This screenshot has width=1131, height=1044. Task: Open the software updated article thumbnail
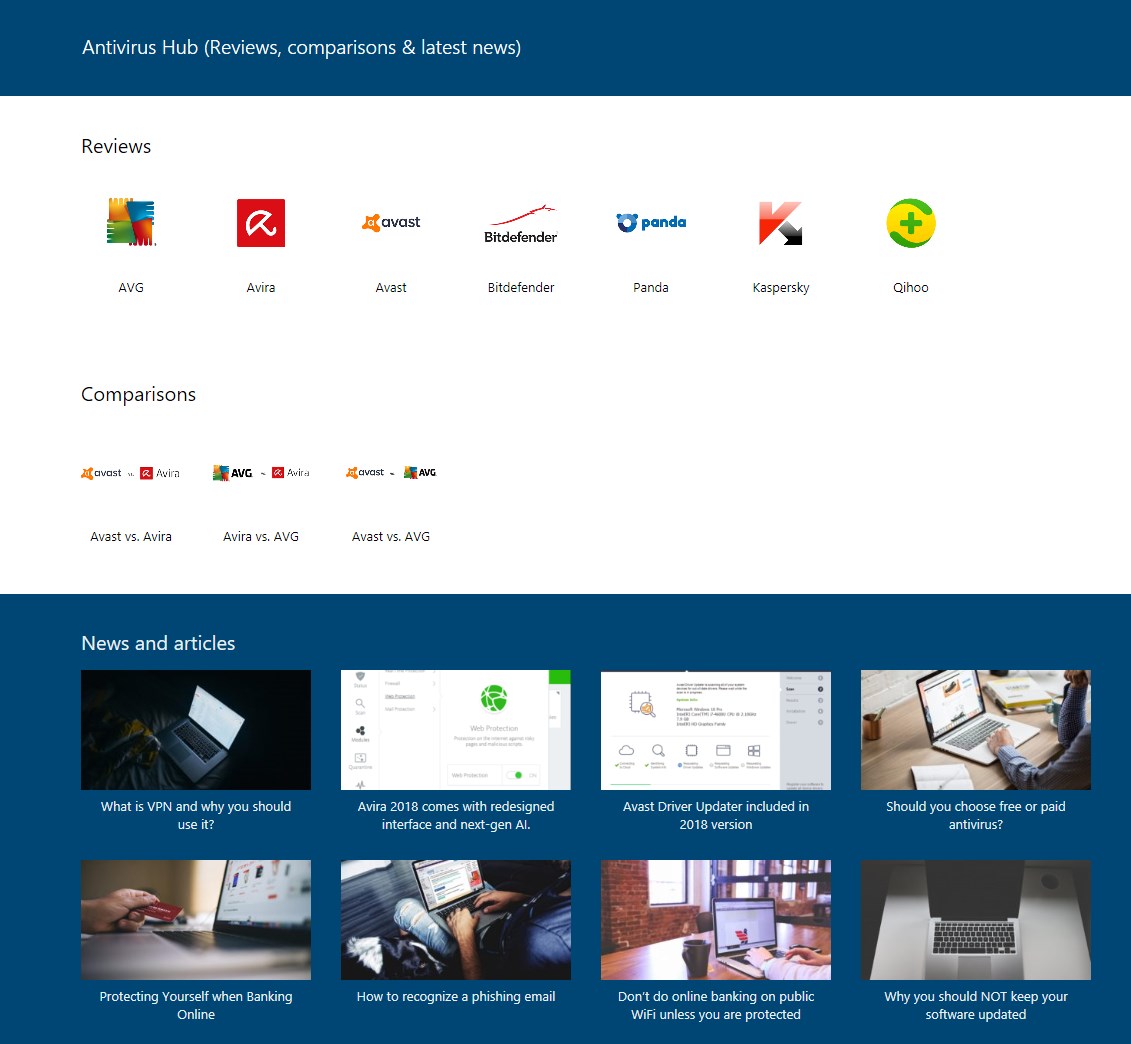point(976,919)
